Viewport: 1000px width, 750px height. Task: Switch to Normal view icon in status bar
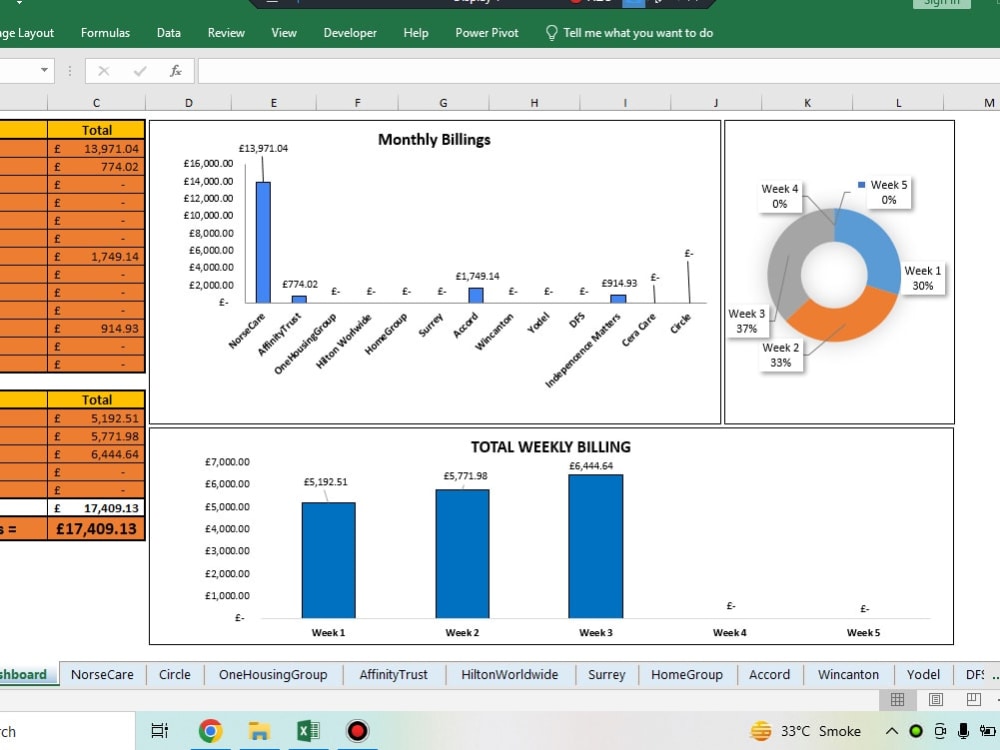897,700
